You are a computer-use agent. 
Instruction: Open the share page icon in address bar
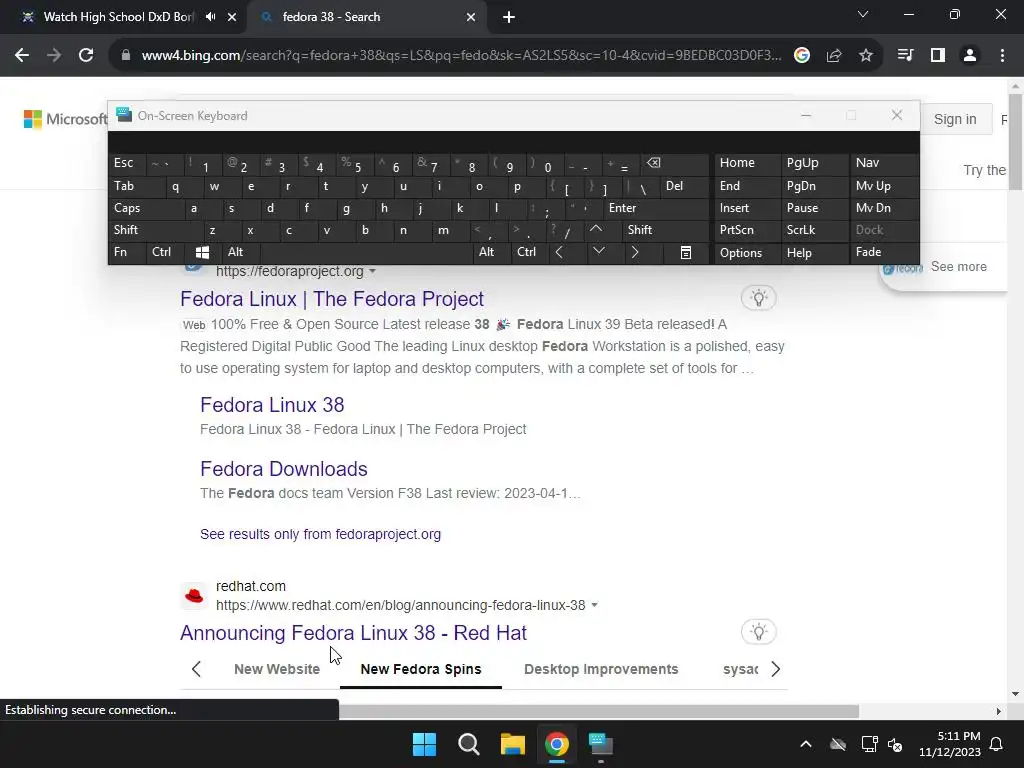(834, 56)
